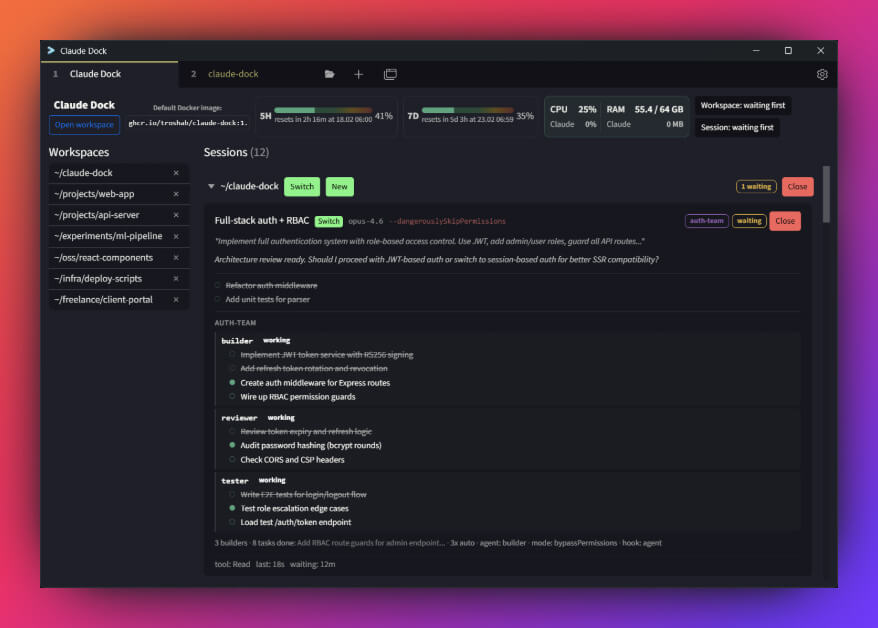Toggle Add refresh token rotation task circle
The height and width of the screenshot is (628, 878).
click(x=232, y=368)
